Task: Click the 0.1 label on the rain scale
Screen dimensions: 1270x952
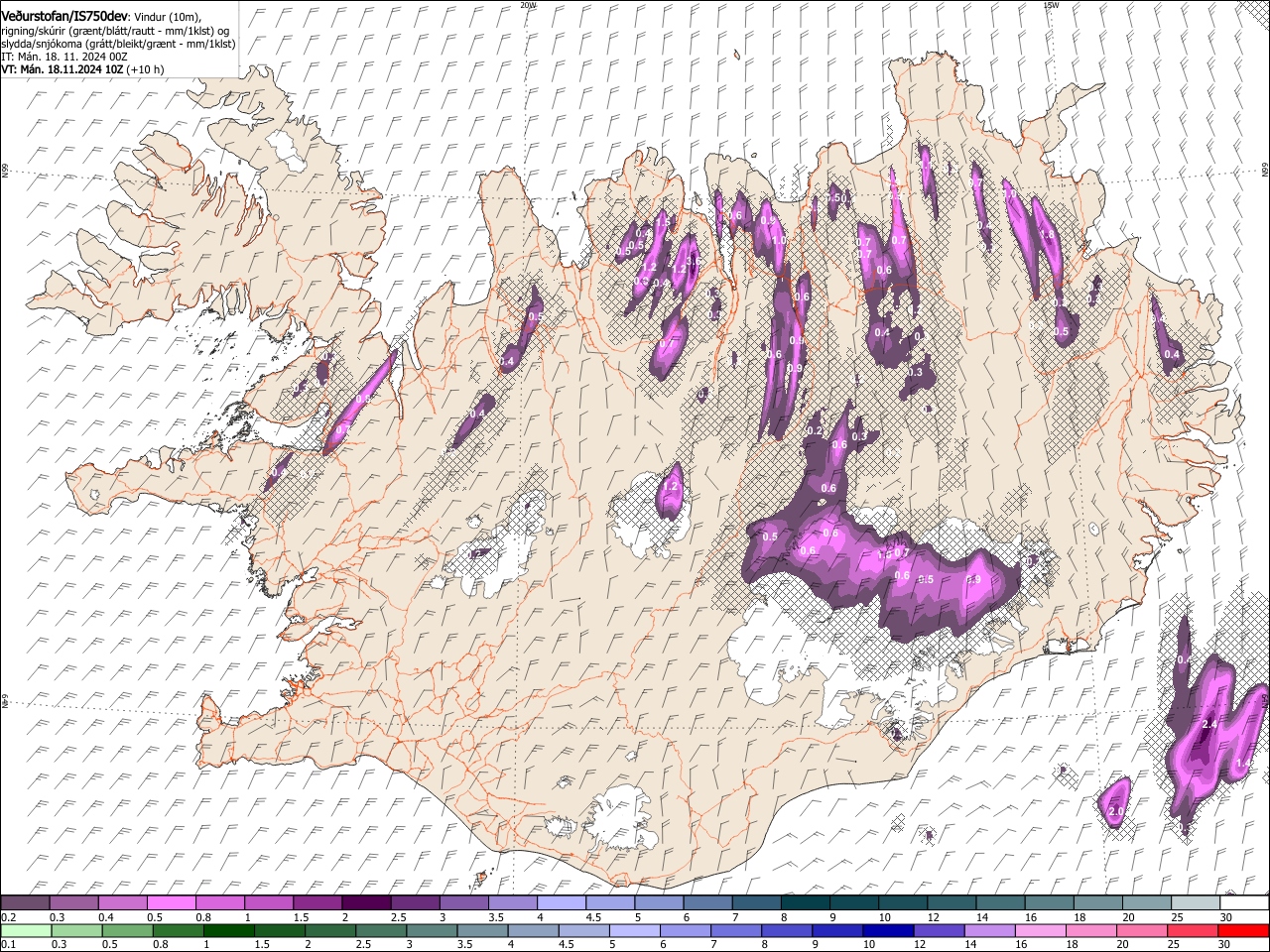Action: [8, 945]
